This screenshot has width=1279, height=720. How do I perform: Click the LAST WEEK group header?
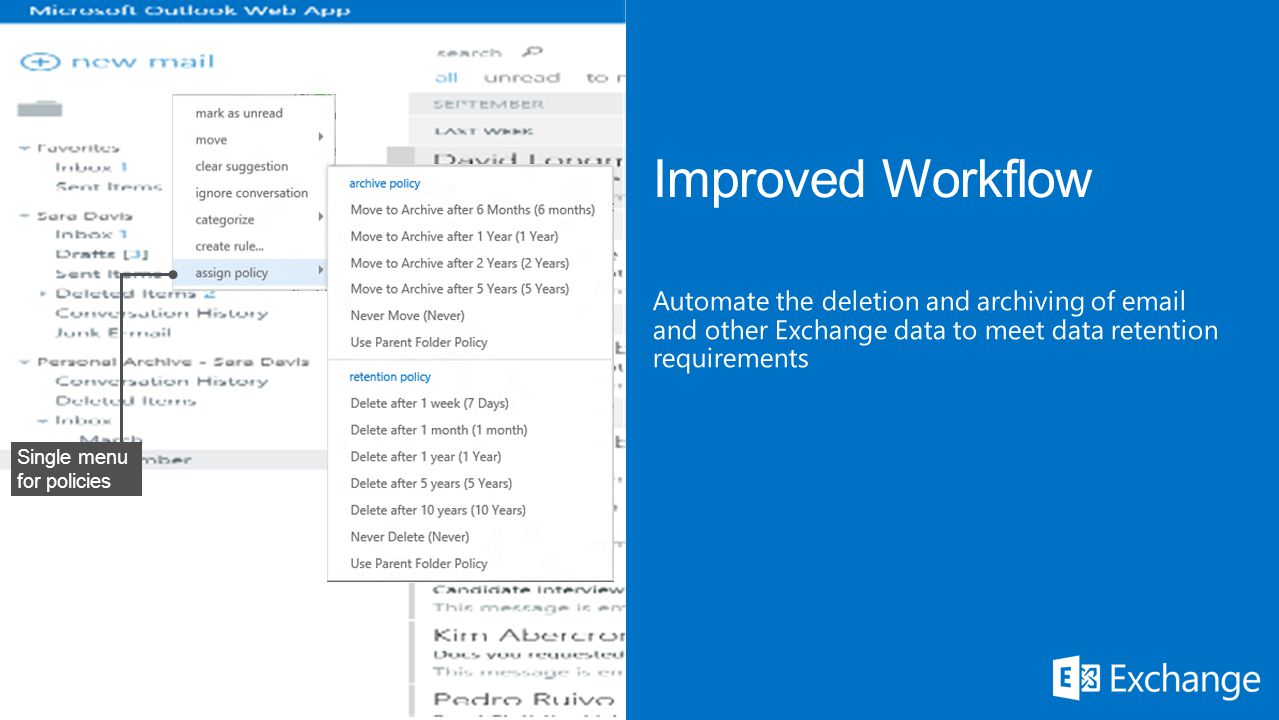(x=484, y=131)
